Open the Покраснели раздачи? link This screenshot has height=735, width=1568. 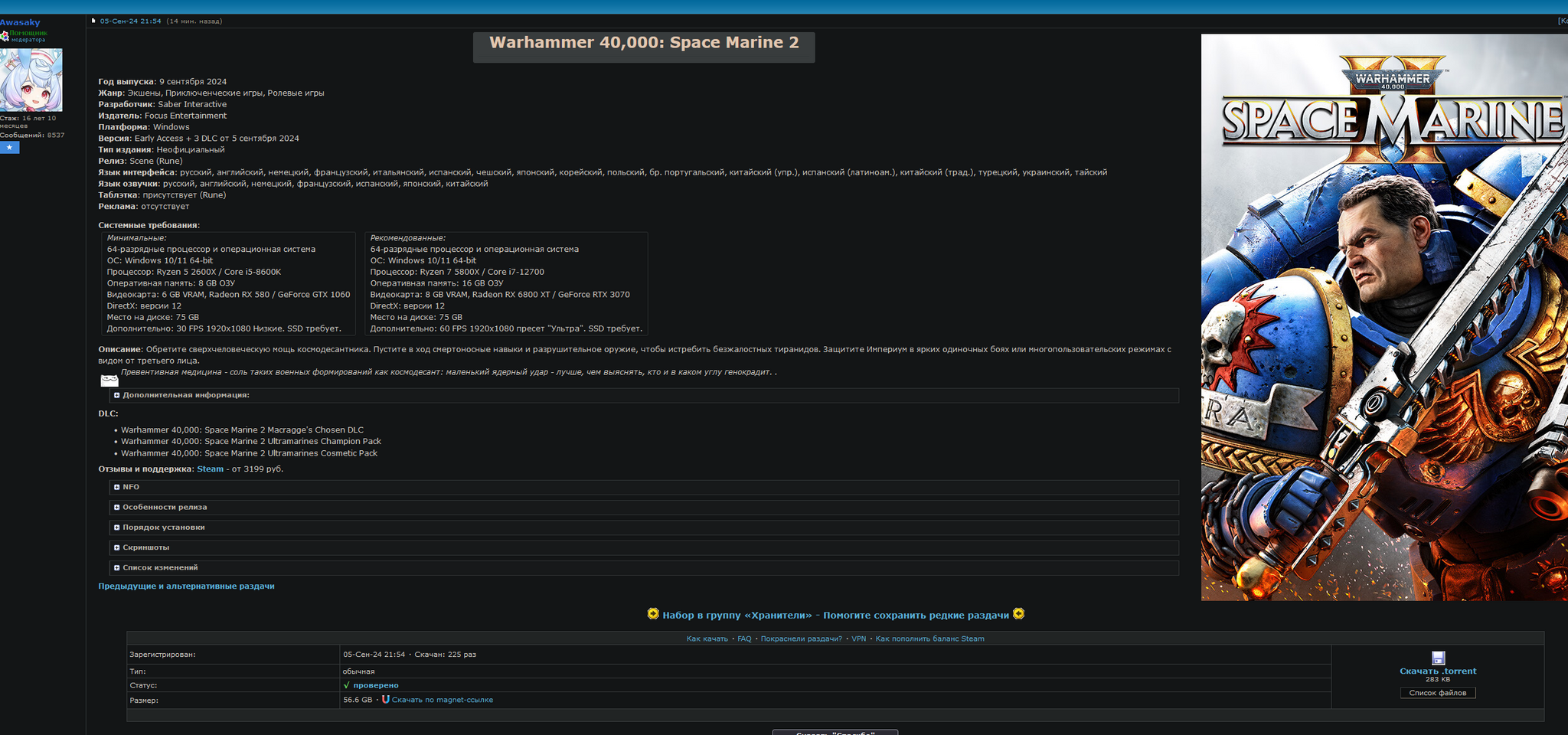coord(801,639)
